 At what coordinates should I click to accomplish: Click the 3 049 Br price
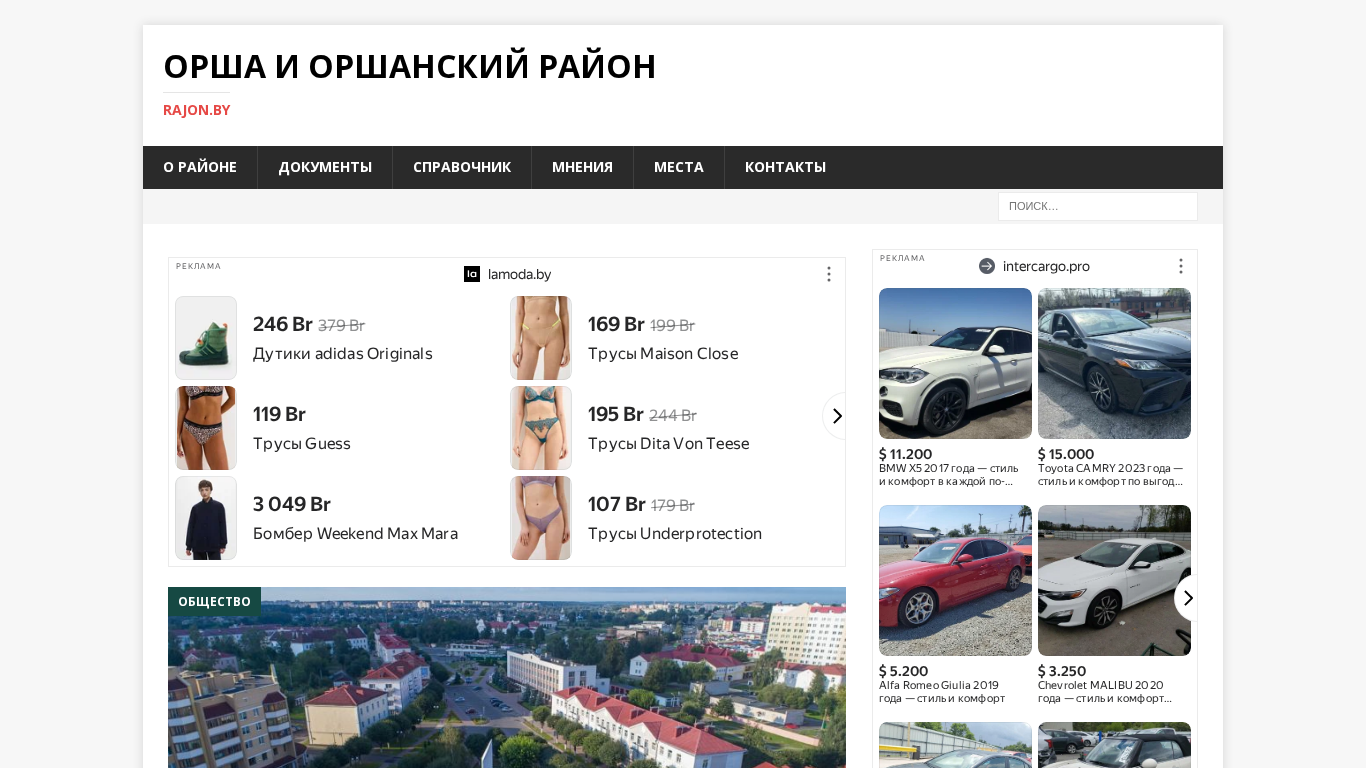click(x=292, y=504)
